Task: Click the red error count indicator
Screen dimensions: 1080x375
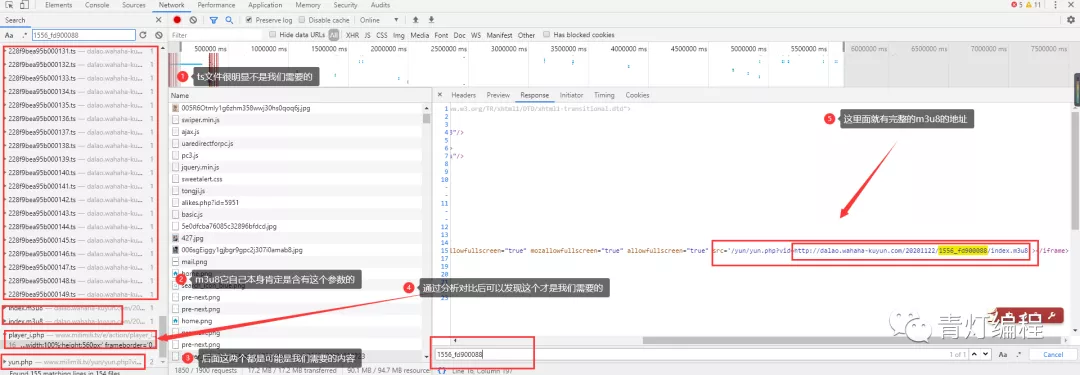Action: tap(1017, 5)
